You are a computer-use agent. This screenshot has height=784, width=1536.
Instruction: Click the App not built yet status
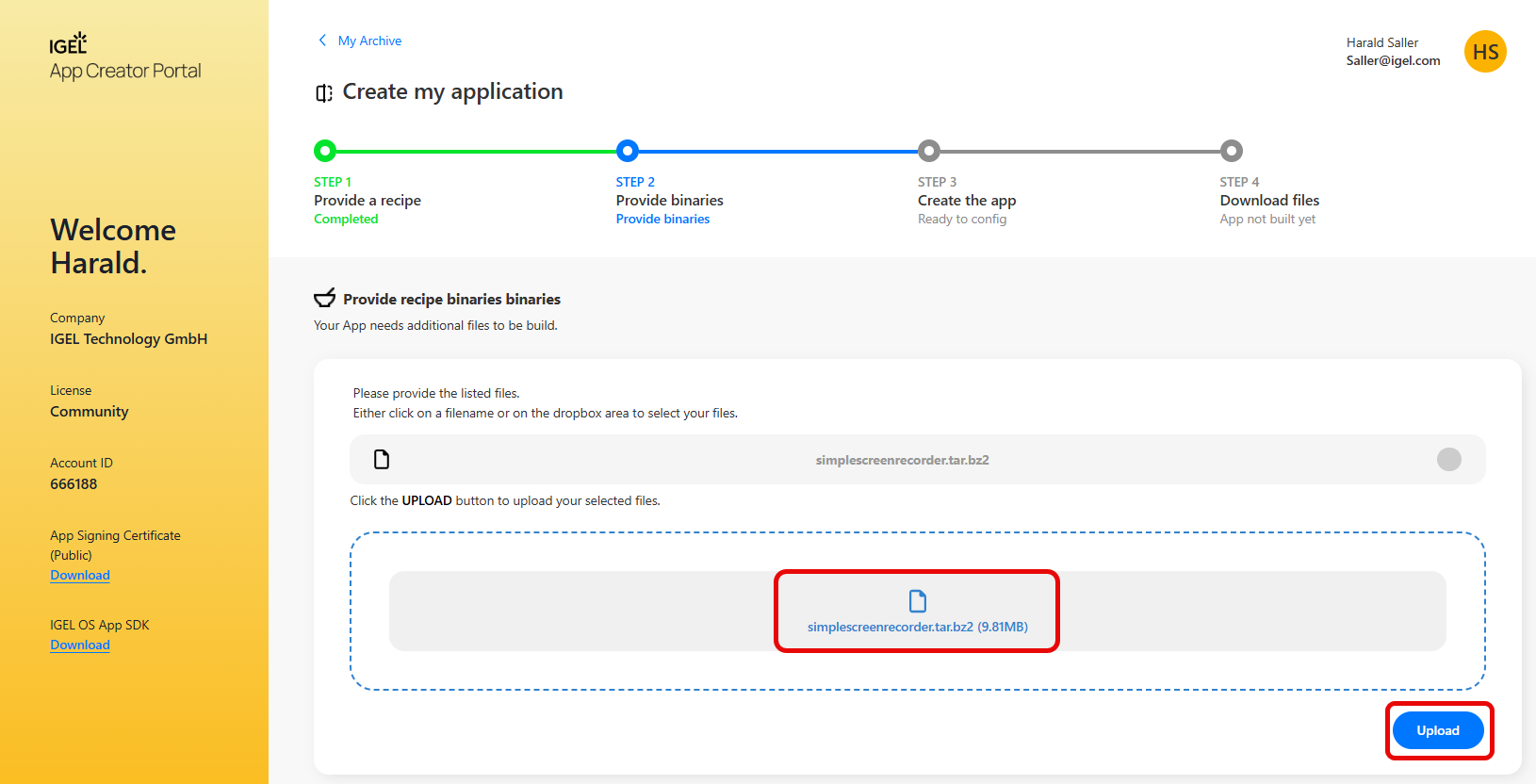click(1267, 219)
